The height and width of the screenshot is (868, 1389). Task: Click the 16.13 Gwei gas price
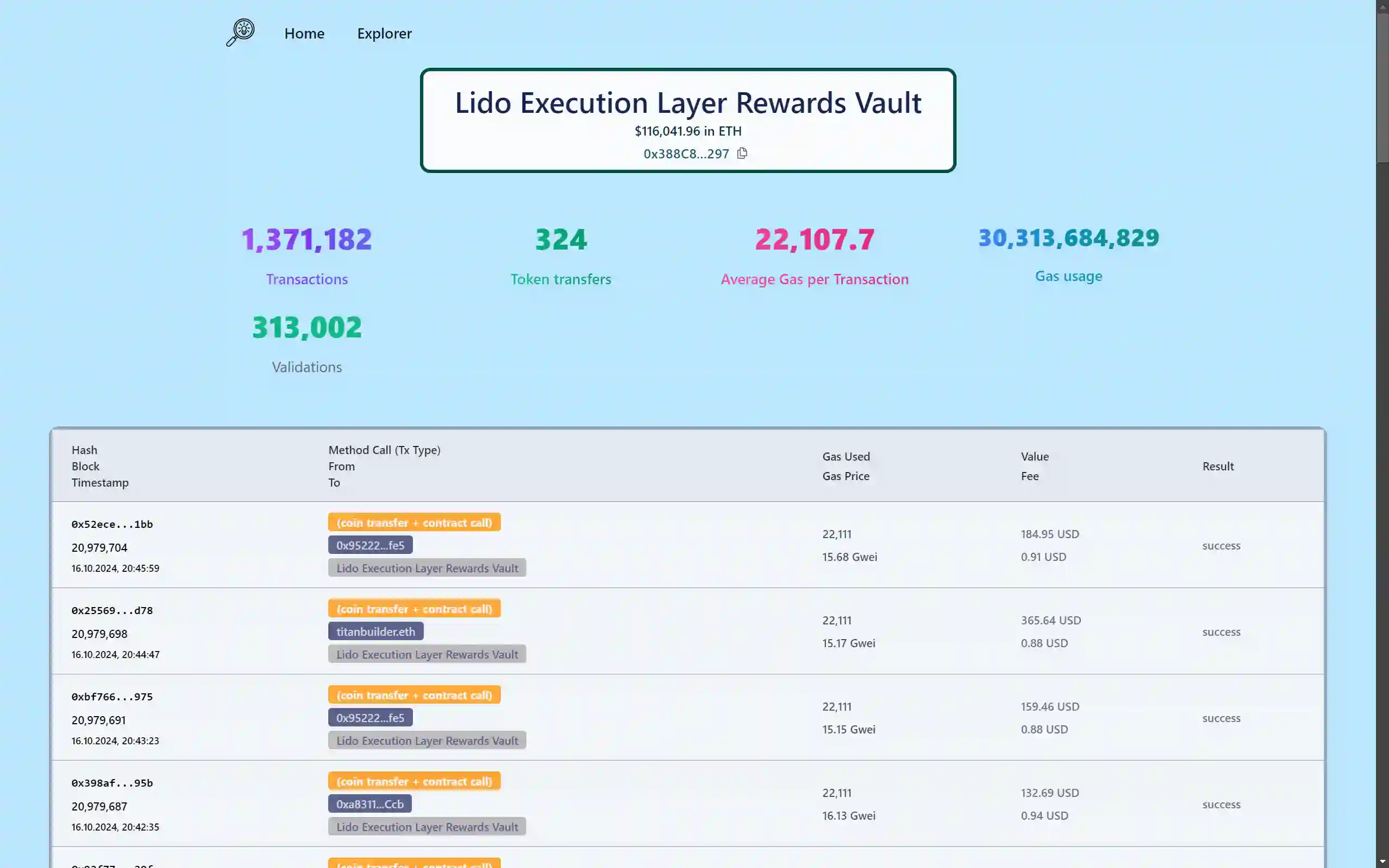(x=849, y=816)
